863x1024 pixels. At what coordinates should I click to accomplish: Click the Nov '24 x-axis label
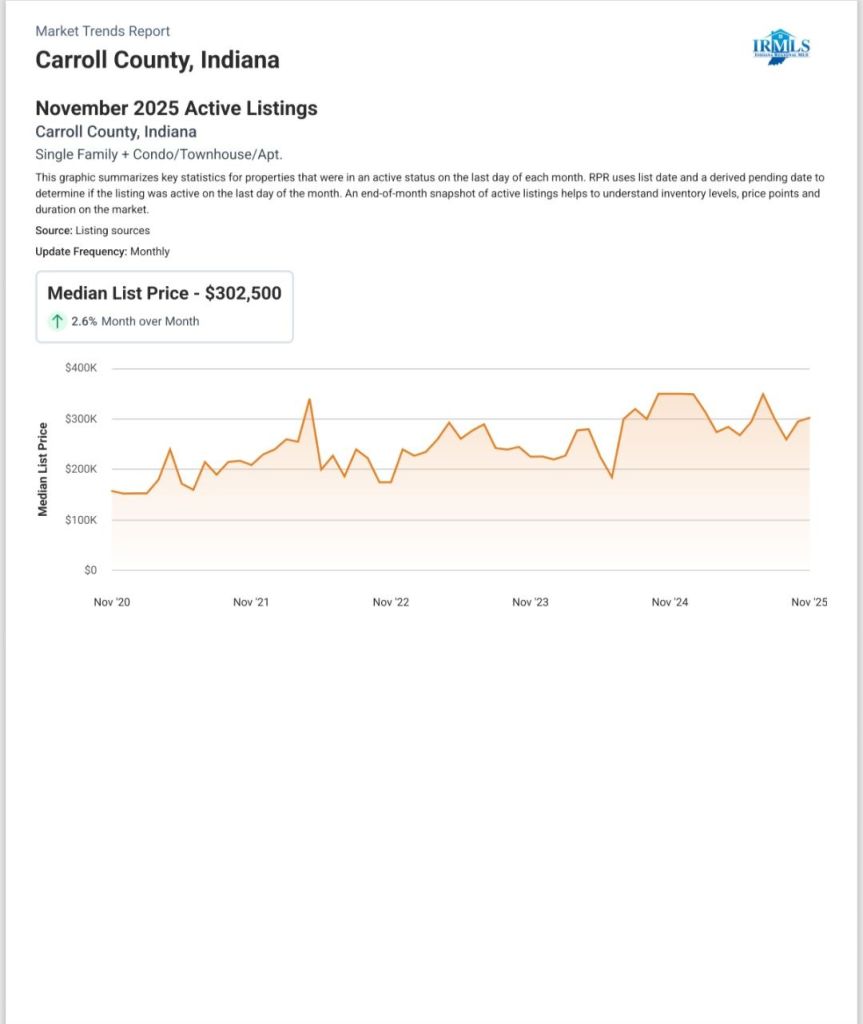click(x=669, y=602)
